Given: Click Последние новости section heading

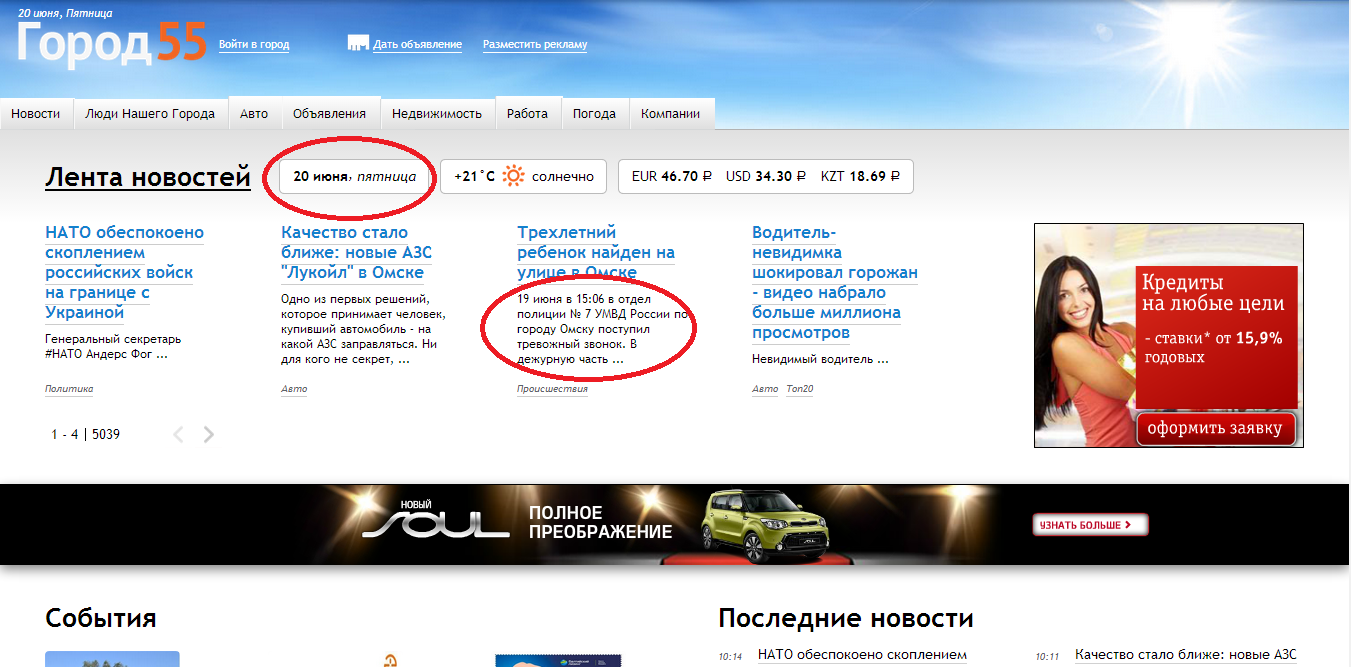Looking at the screenshot, I should pos(846,618).
